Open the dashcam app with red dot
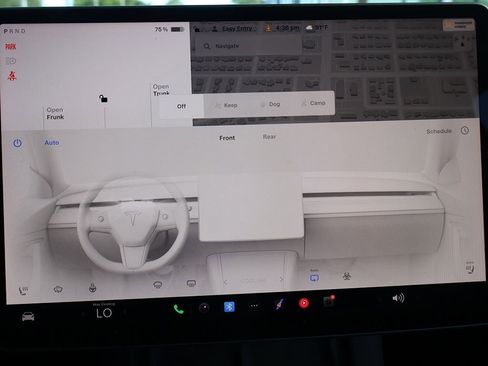 click(329, 301)
